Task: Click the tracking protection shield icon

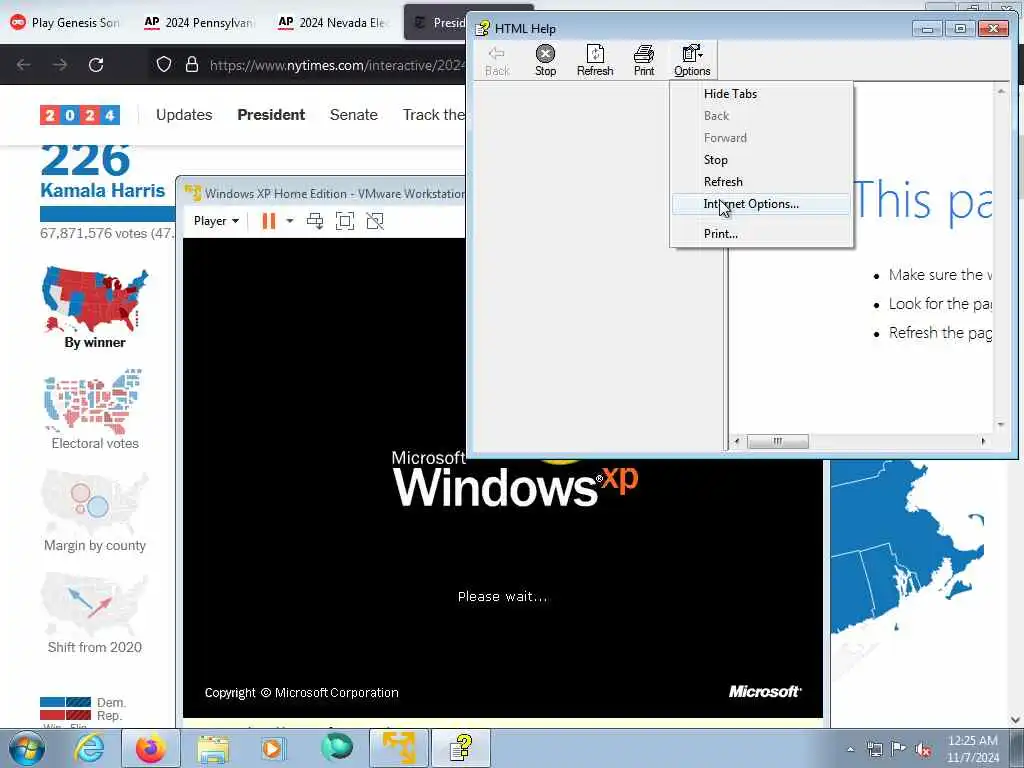Action: [x=164, y=64]
